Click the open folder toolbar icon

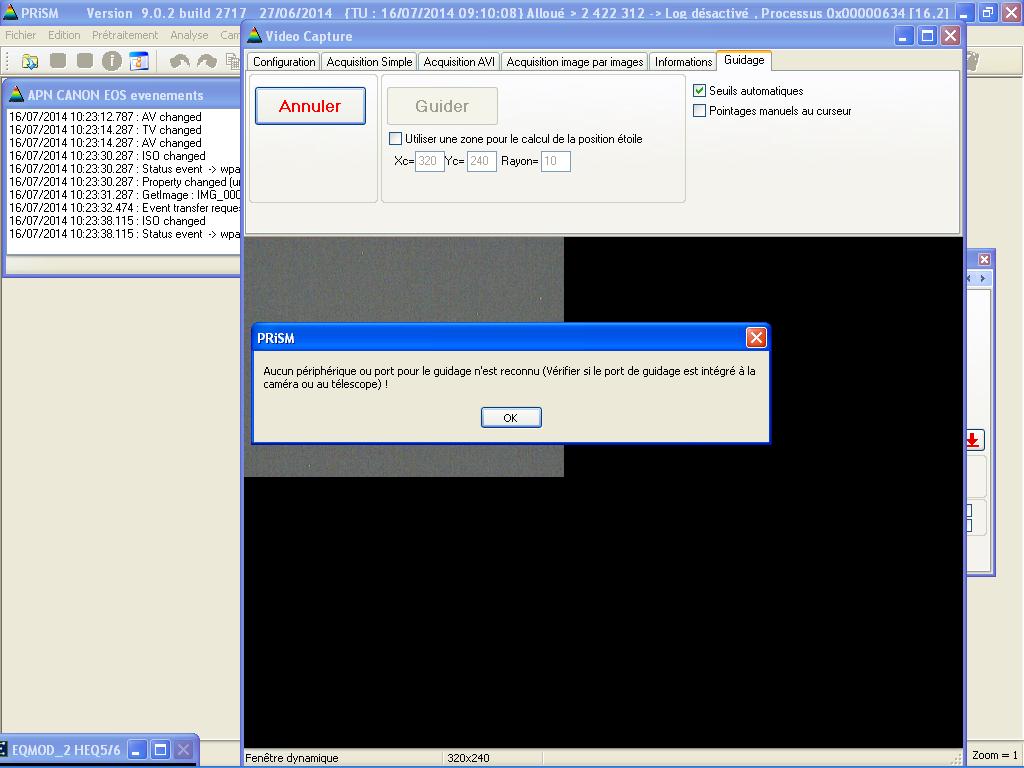pos(30,61)
